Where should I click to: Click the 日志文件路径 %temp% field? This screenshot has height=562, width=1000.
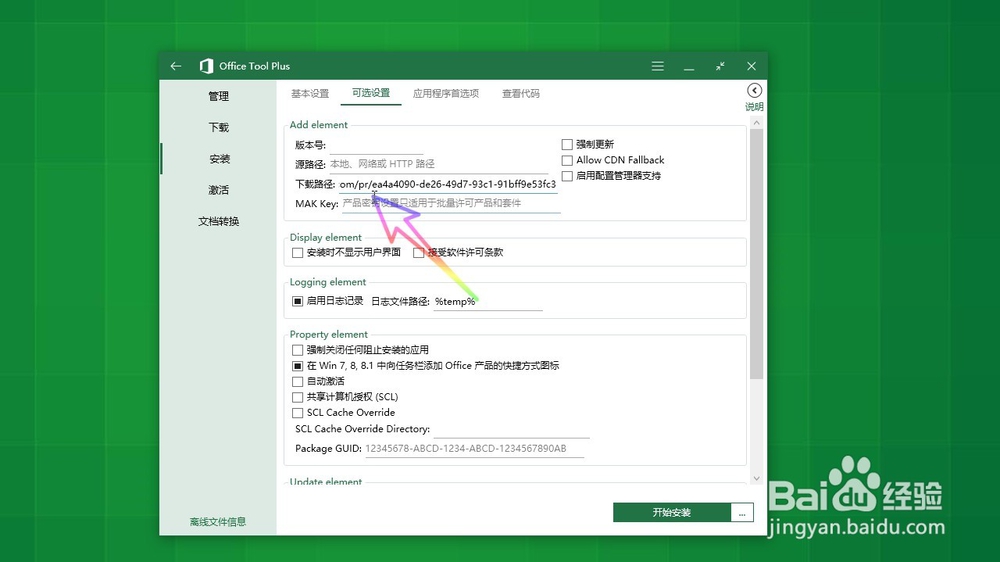coord(488,302)
